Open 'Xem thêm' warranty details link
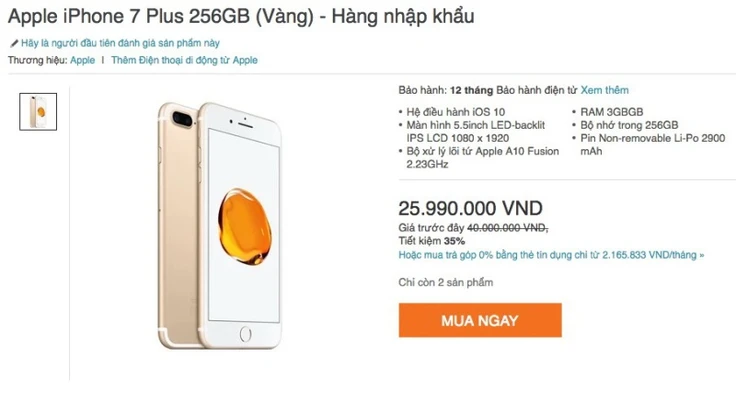Screen dimensions: 736x415 (x=605, y=90)
